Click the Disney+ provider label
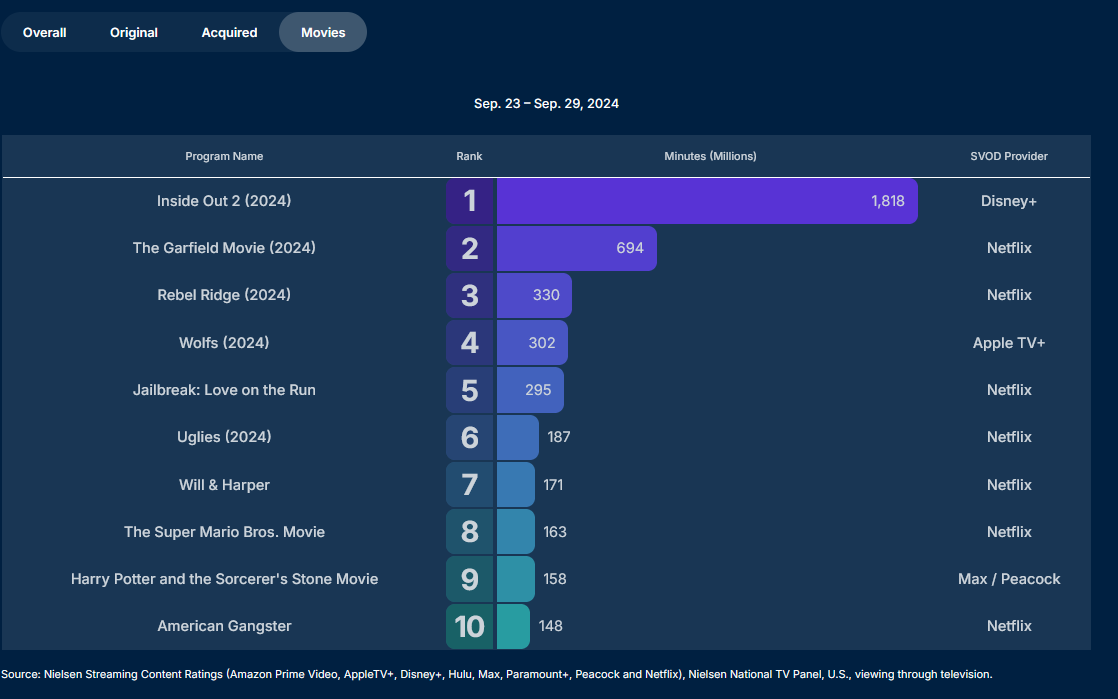Screen dimensions: 1118x699 coord(1008,201)
